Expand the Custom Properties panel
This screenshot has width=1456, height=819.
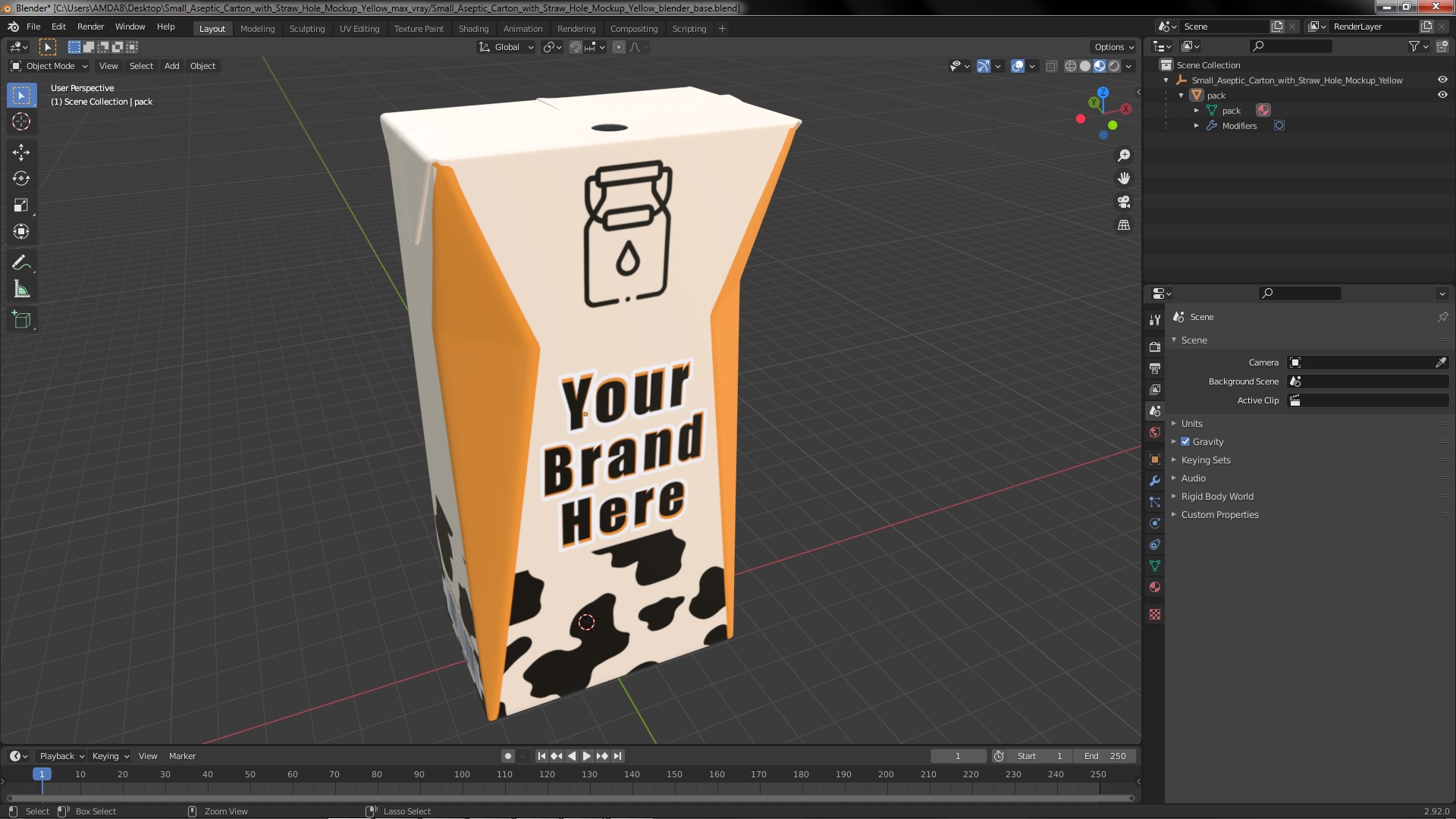[x=1219, y=514]
